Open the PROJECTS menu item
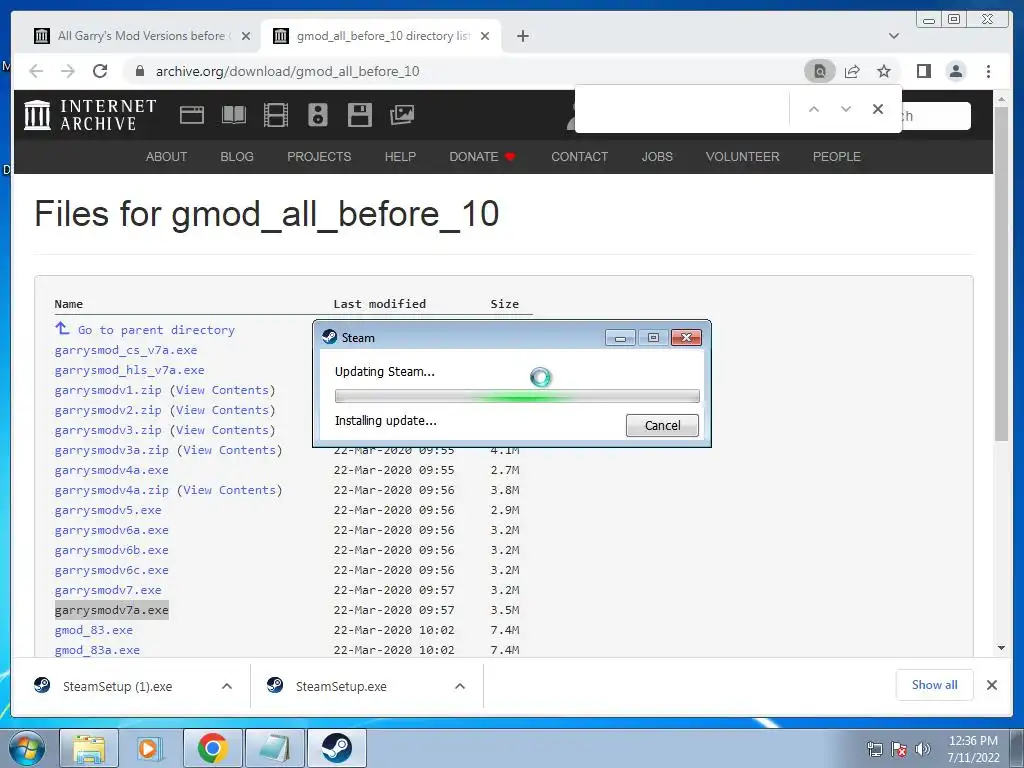 pyautogui.click(x=319, y=157)
